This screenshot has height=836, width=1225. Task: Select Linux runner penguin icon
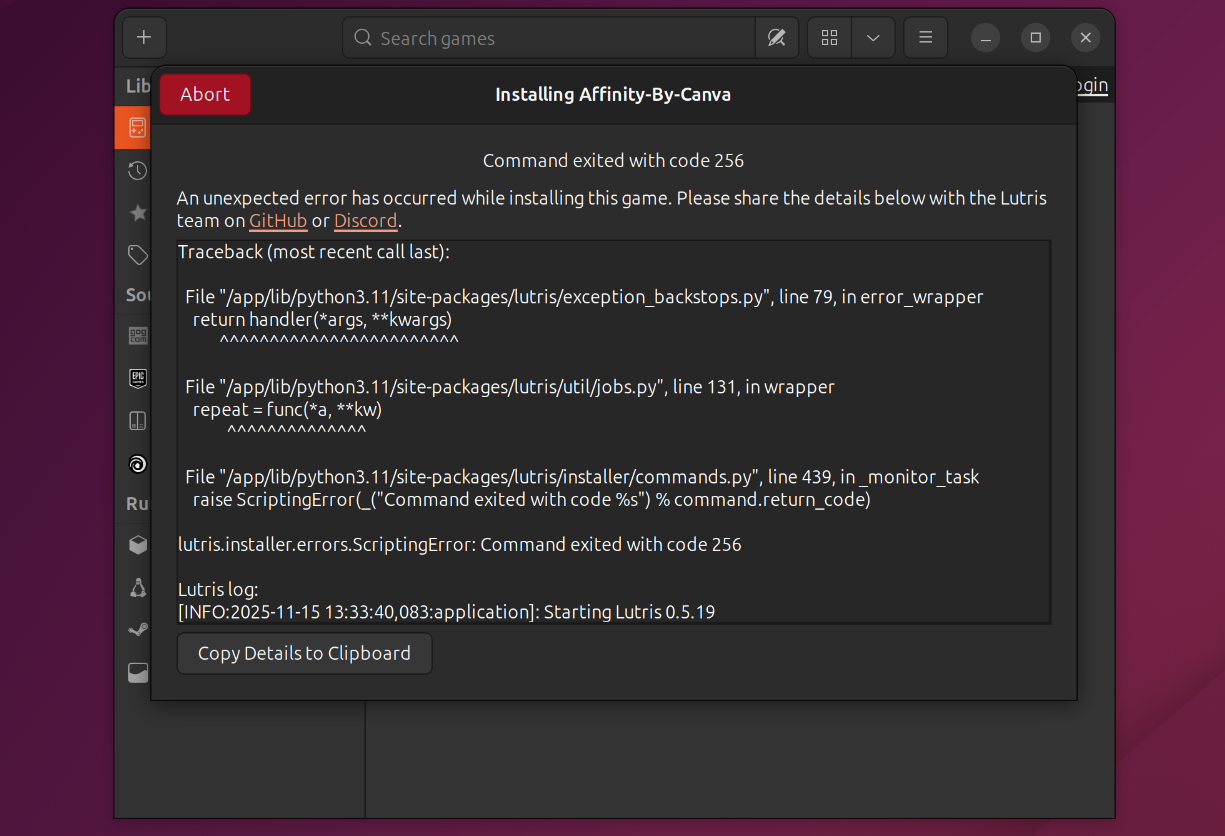pyautogui.click(x=138, y=587)
